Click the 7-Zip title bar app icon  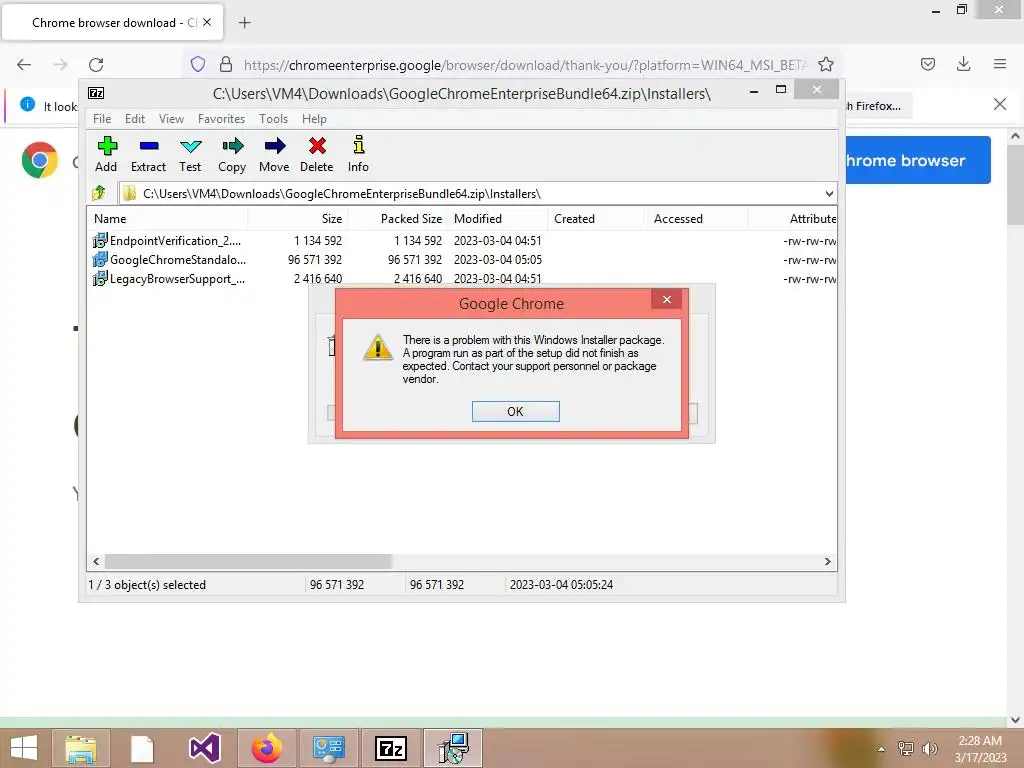(96, 93)
